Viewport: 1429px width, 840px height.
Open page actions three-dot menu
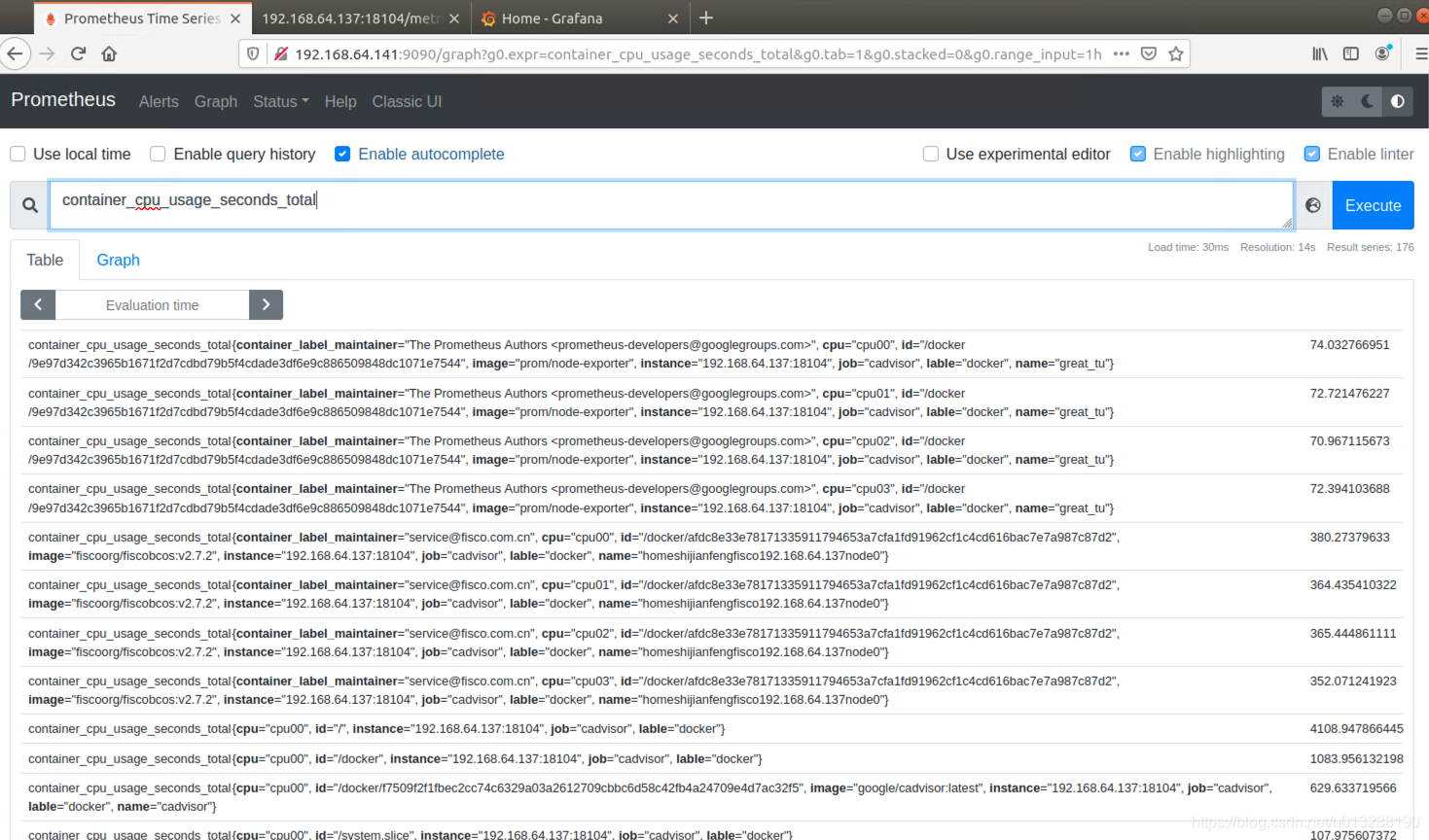[x=1121, y=53]
